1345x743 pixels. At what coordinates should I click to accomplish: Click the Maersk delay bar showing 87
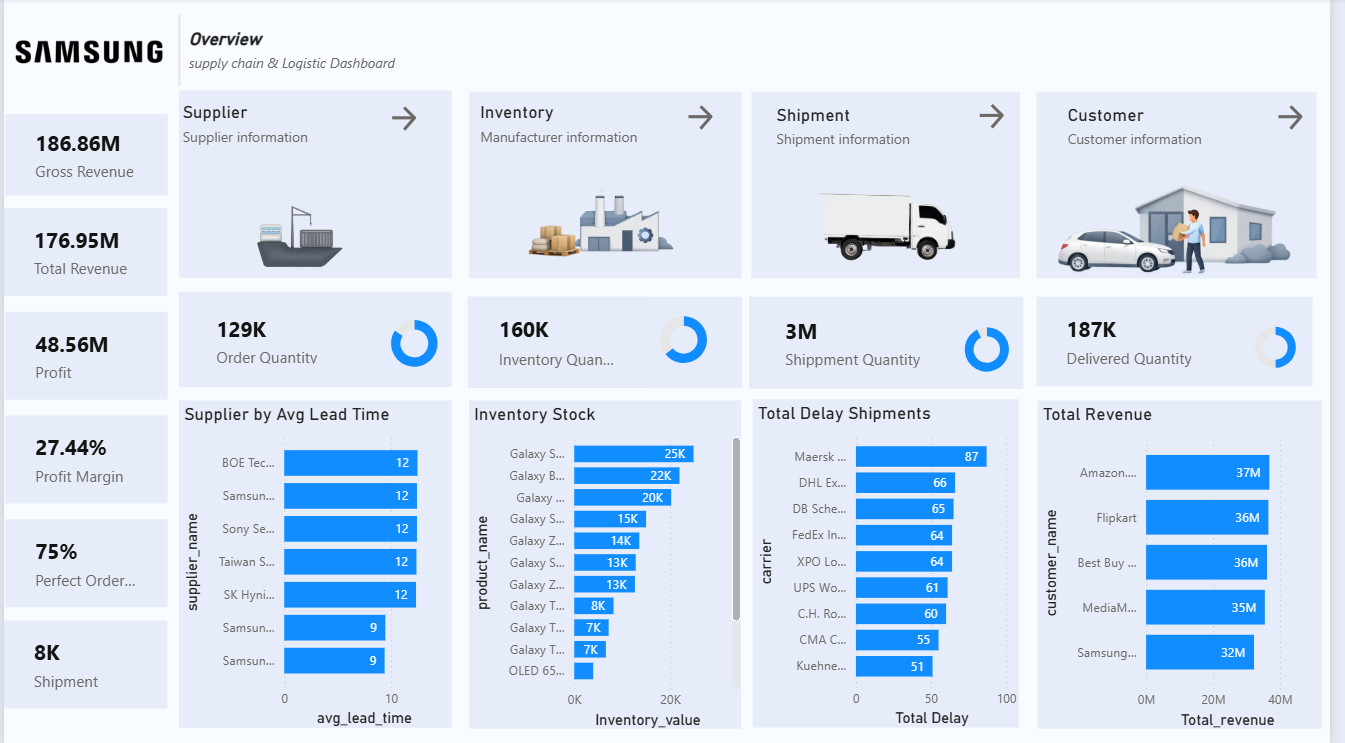[921, 457]
